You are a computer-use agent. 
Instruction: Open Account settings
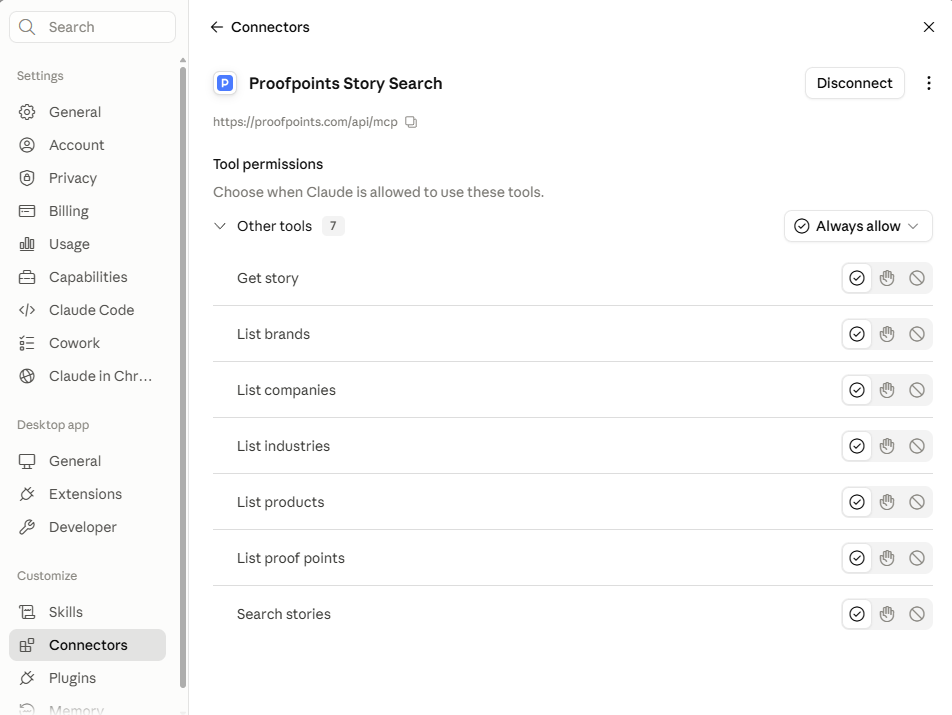coord(87,145)
